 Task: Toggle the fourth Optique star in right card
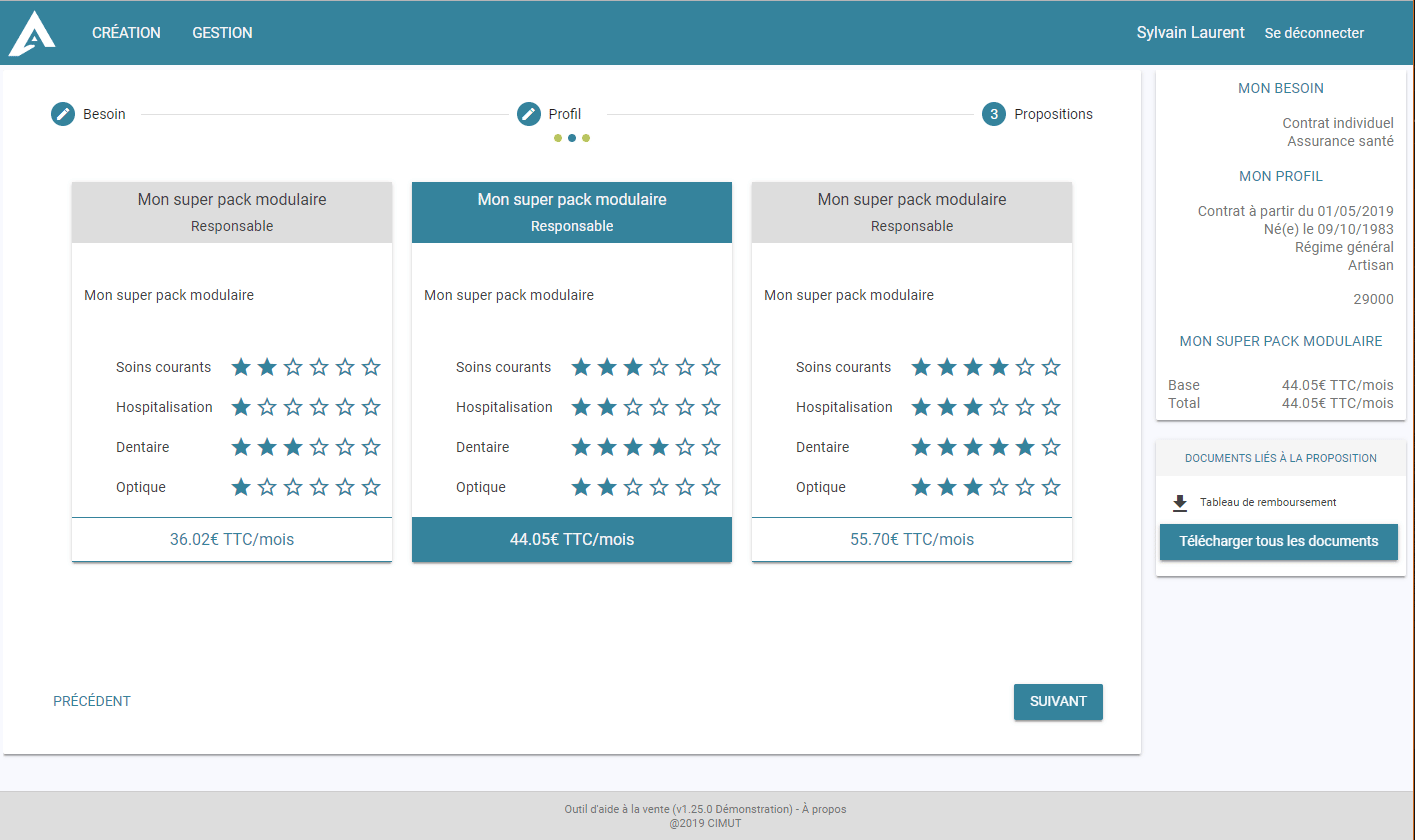[x=999, y=487]
